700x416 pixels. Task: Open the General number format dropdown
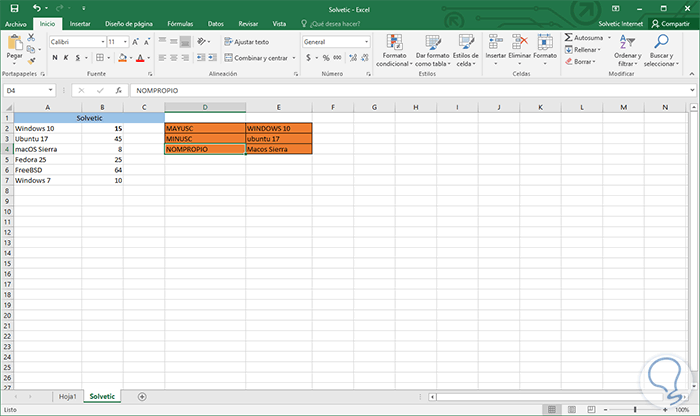(367, 42)
